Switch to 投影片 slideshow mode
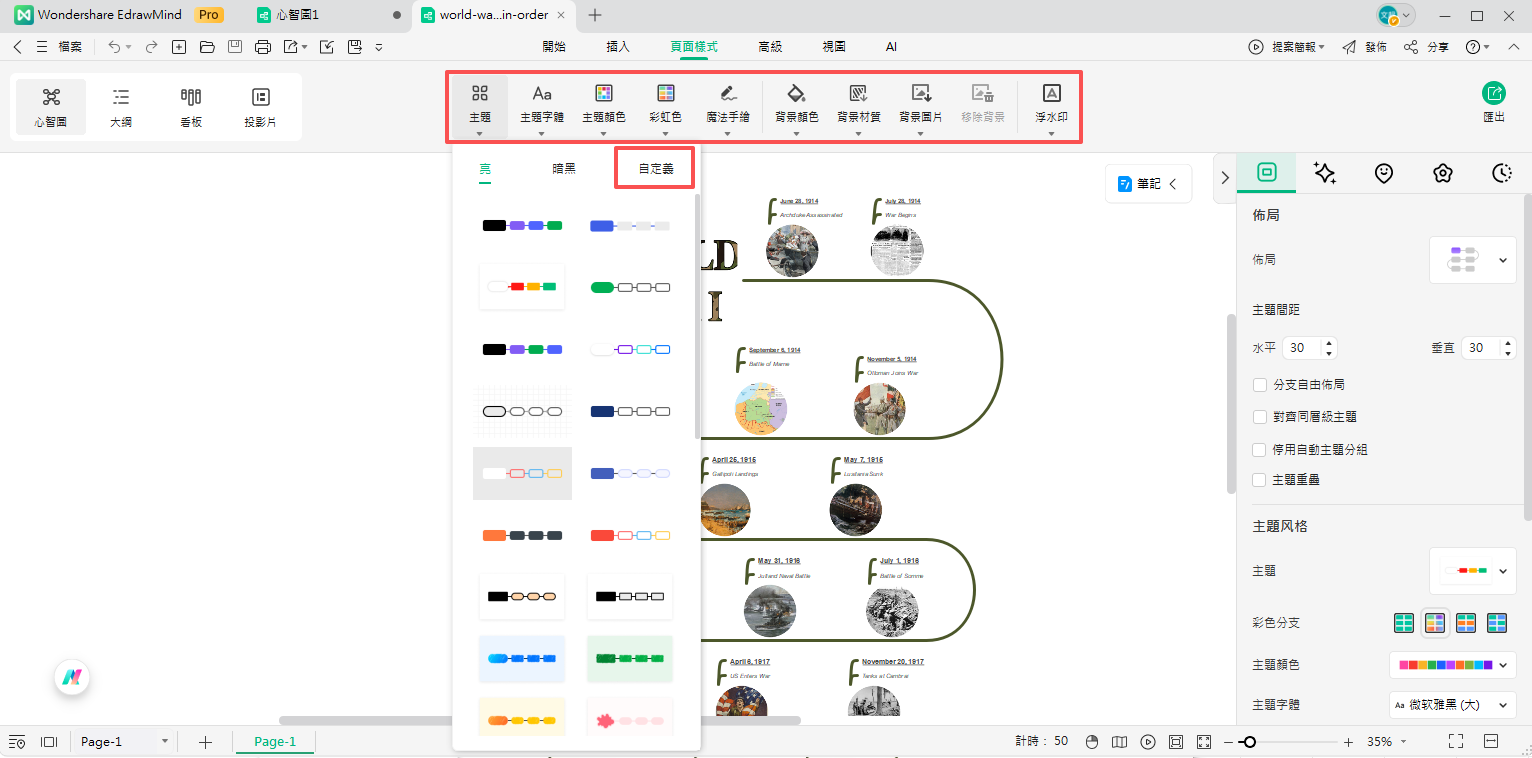The image size is (1532, 758). (x=259, y=105)
